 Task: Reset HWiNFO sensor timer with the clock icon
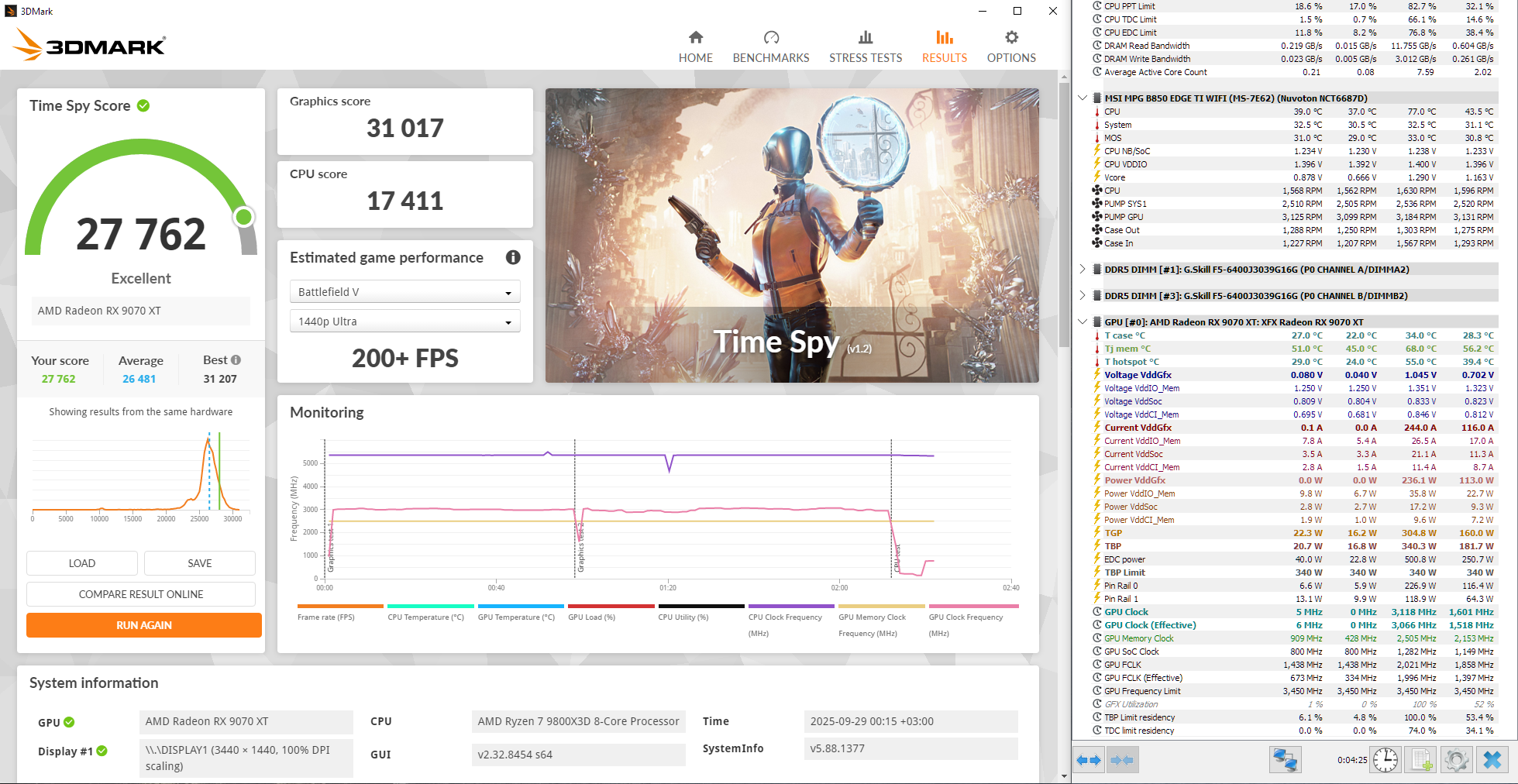(x=1385, y=760)
